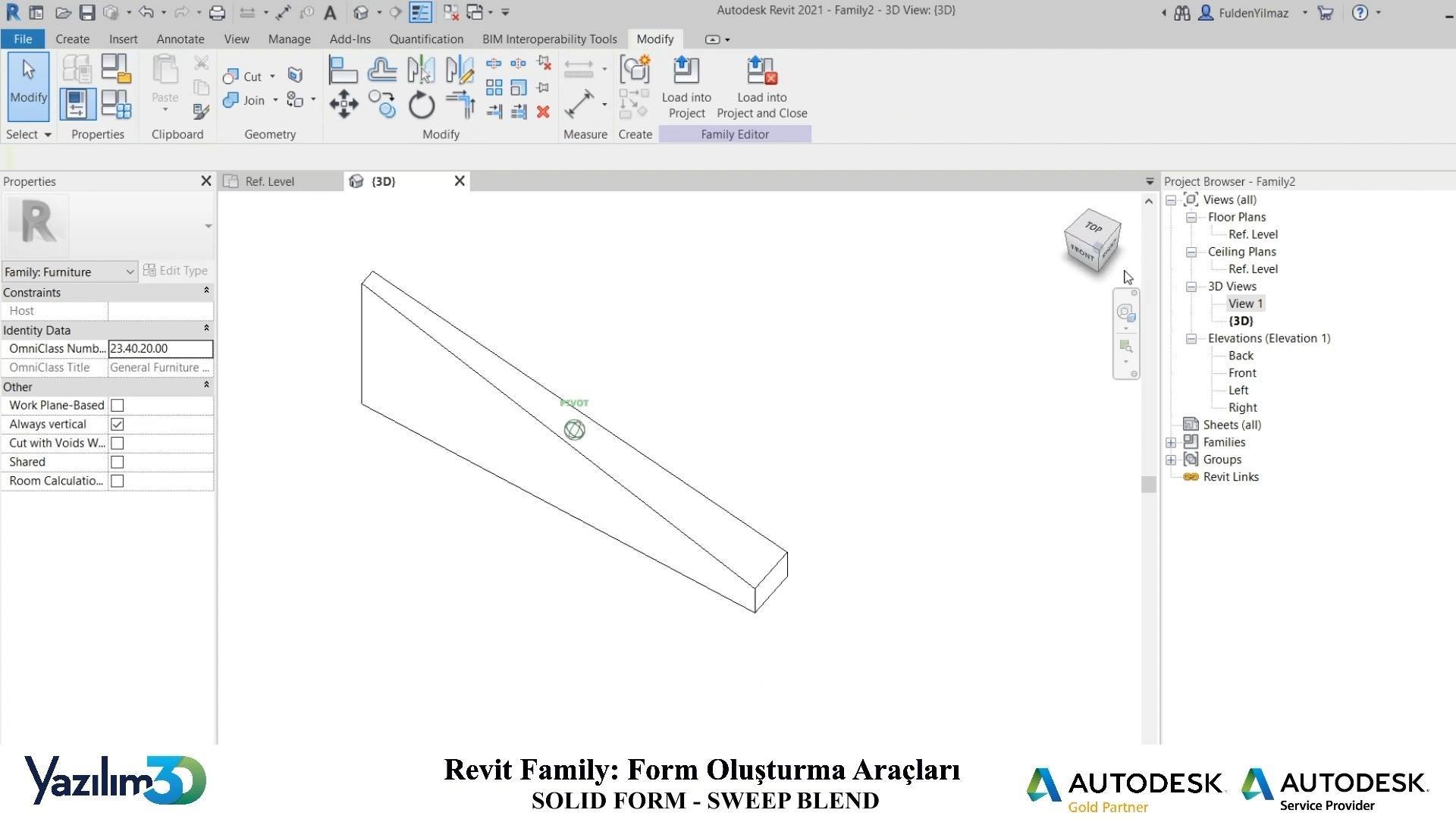This screenshot has width=1456, height=819.
Task: Click the Pin tool icon
Action: click(543, 87)
